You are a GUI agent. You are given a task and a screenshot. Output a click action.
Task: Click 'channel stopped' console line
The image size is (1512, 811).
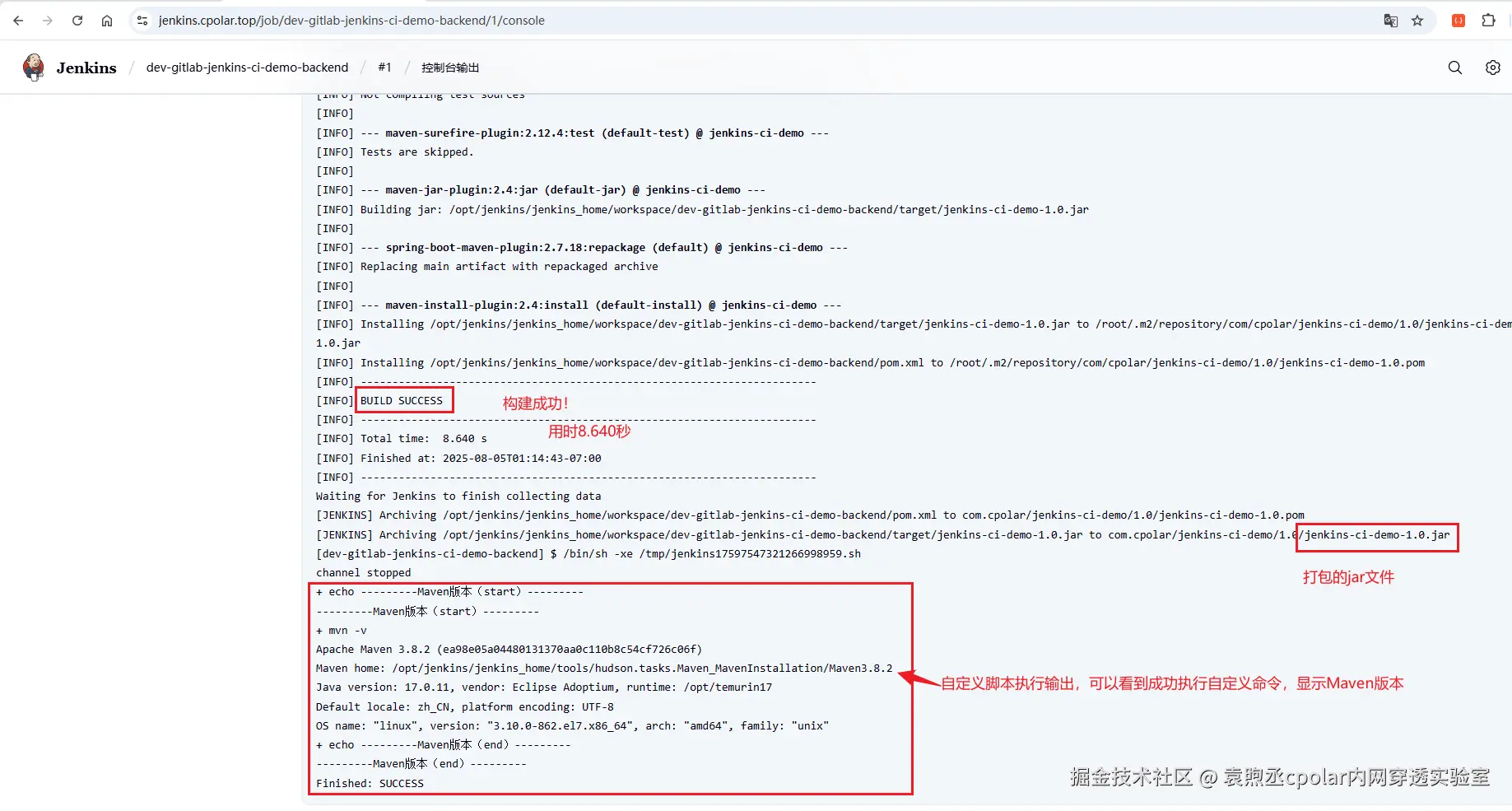click(x=363, y=573)
